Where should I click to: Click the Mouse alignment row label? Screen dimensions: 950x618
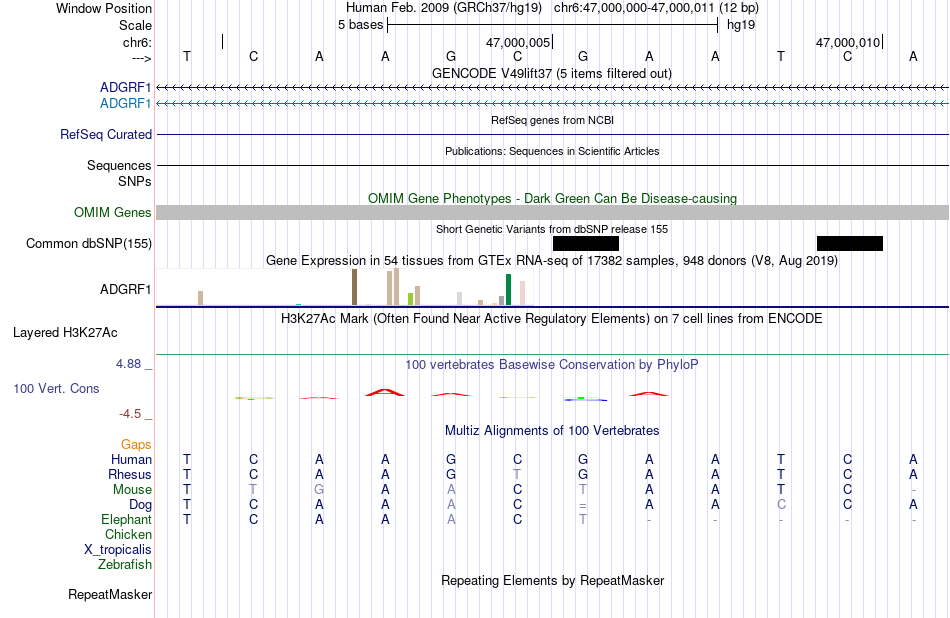[x=132, y=490]
